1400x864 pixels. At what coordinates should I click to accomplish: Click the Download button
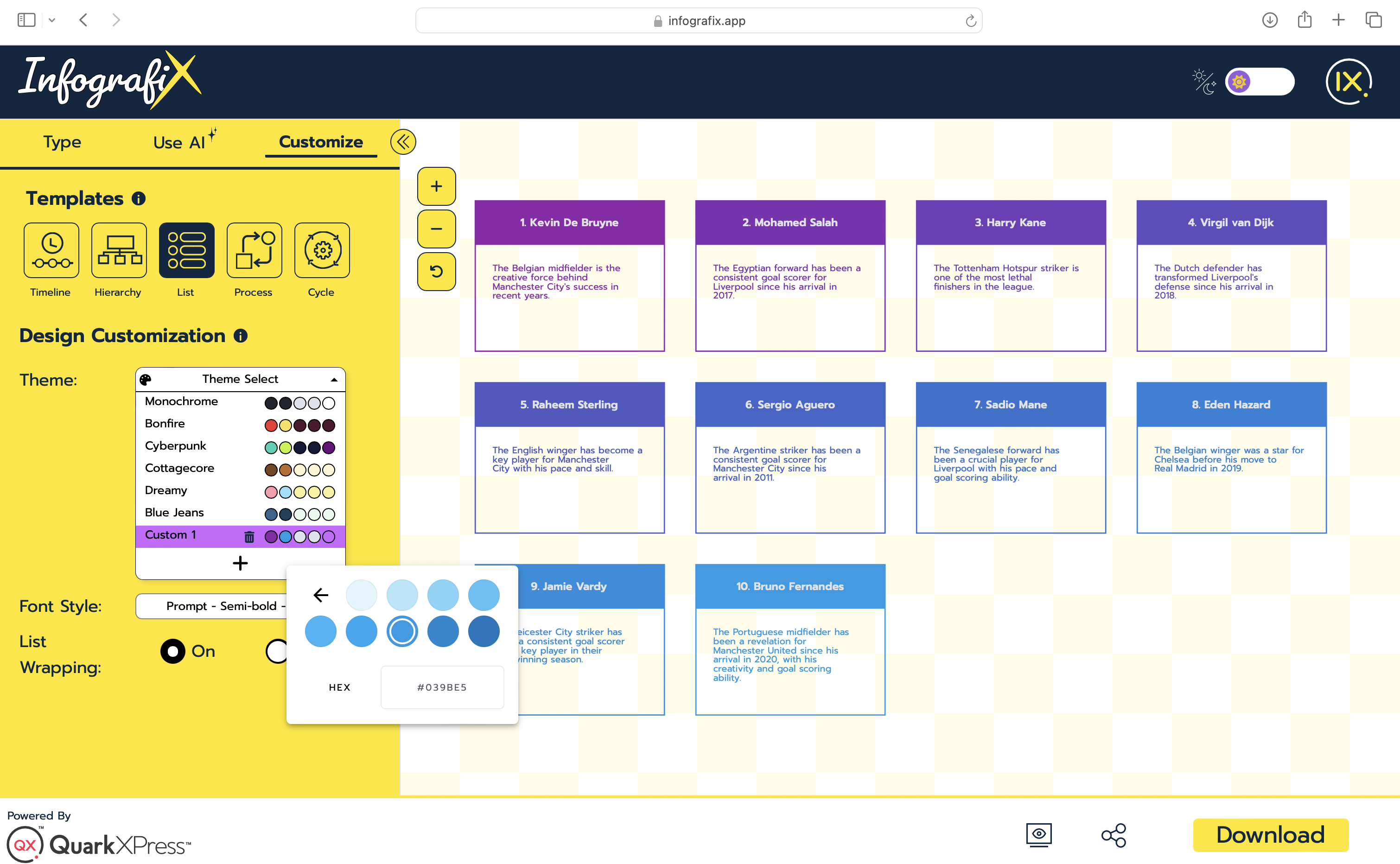[x=1270, y=835]
